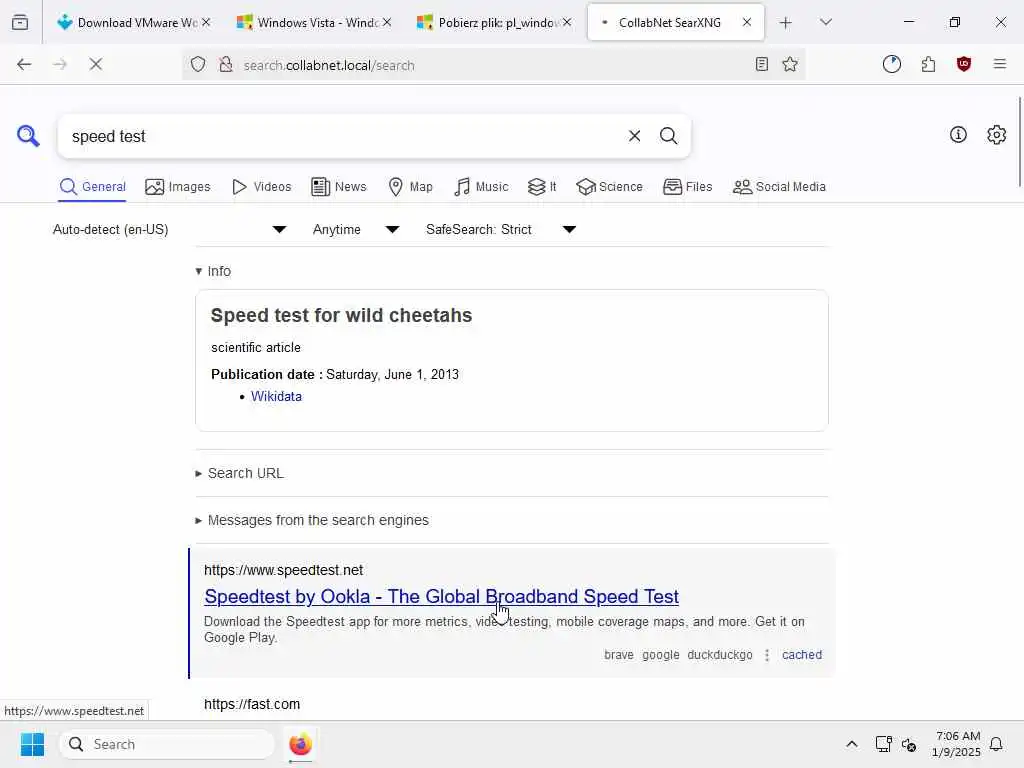Stop page loading with the X button
Image resolution: width=1024 pixels, height=768 pixels.
(x=95, y=64)
